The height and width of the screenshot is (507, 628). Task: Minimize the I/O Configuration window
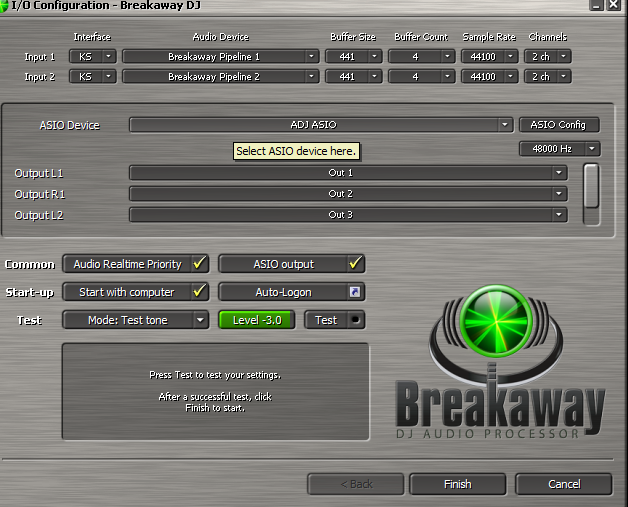coord(596,5)
